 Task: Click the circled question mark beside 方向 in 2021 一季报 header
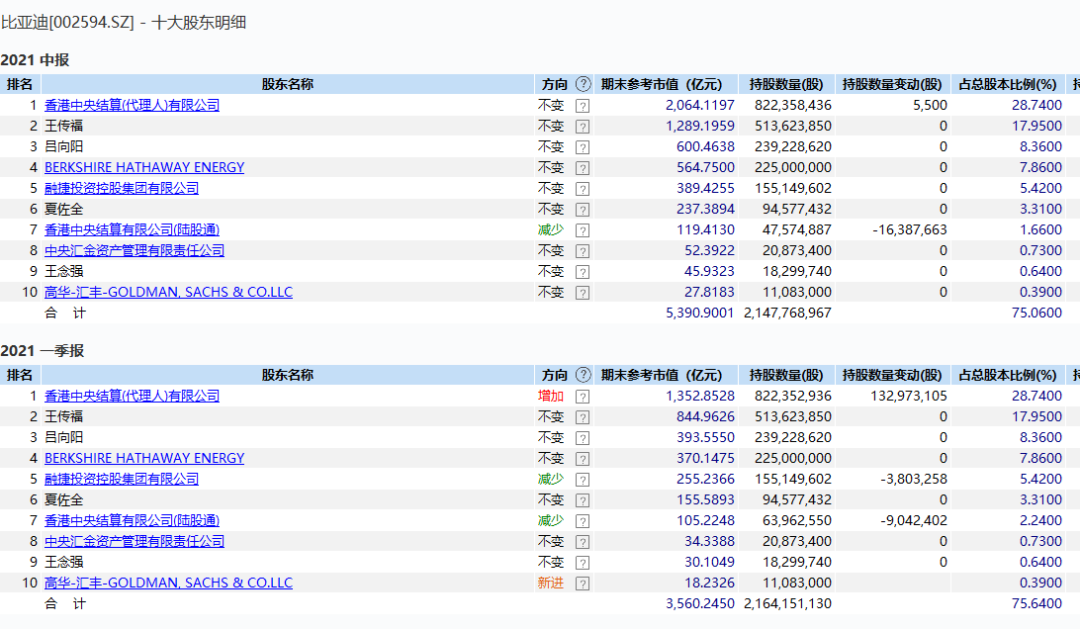(x=583, y=376)
